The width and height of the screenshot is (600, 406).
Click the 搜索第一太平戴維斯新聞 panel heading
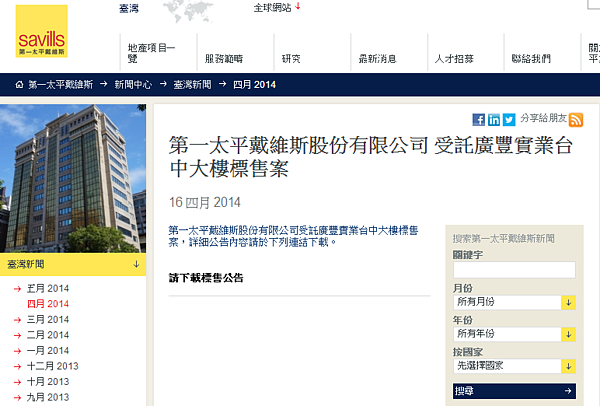(x=503, y=239)
